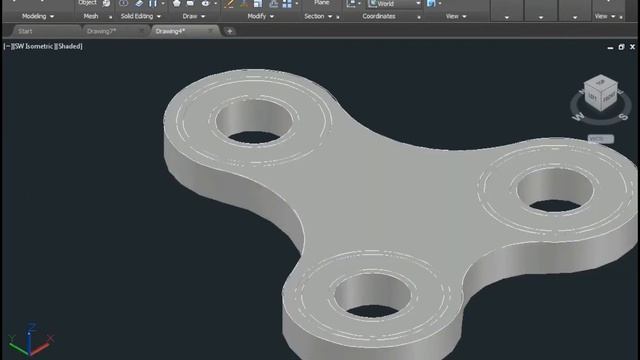Click the UCS axis icon in the viewport corner

click(x=31, y=340)
